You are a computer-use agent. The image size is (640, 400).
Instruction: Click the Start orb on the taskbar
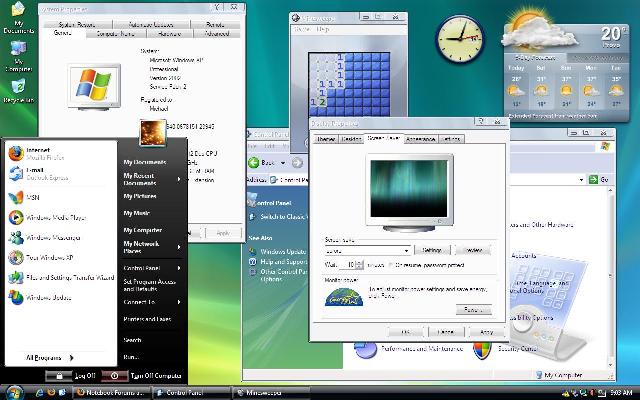tap(14, 393)
